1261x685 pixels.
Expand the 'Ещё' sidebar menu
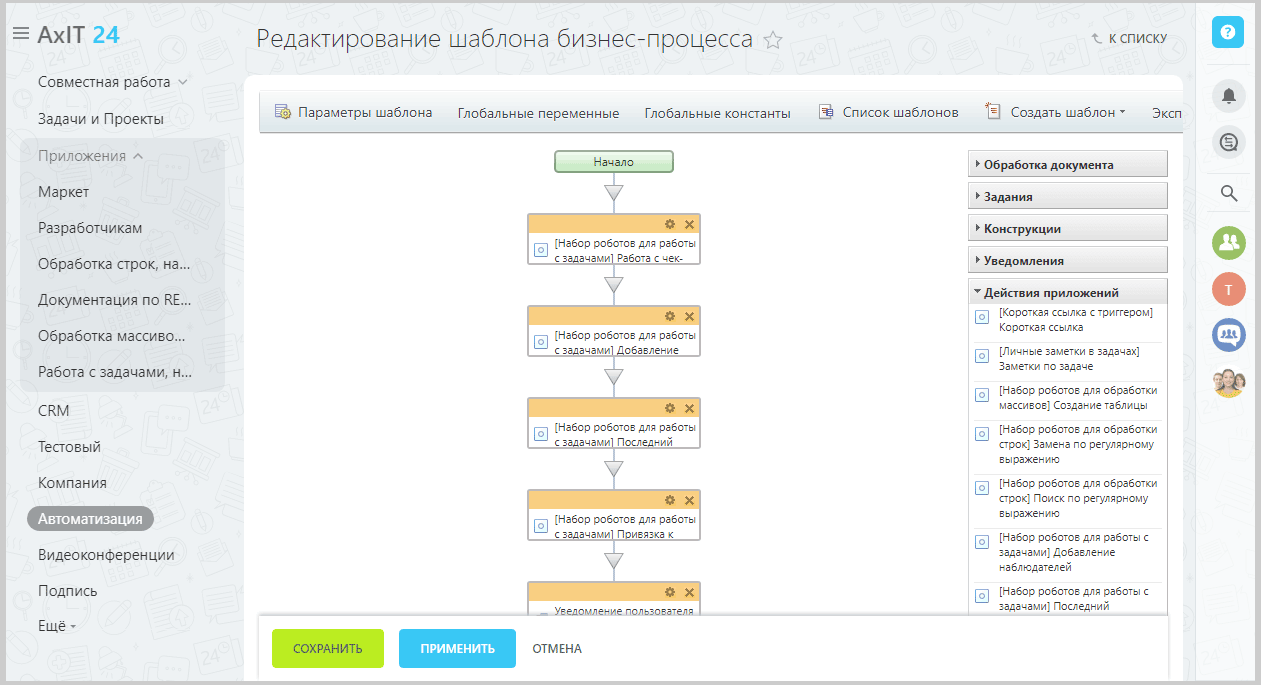(x=57, y=625)
